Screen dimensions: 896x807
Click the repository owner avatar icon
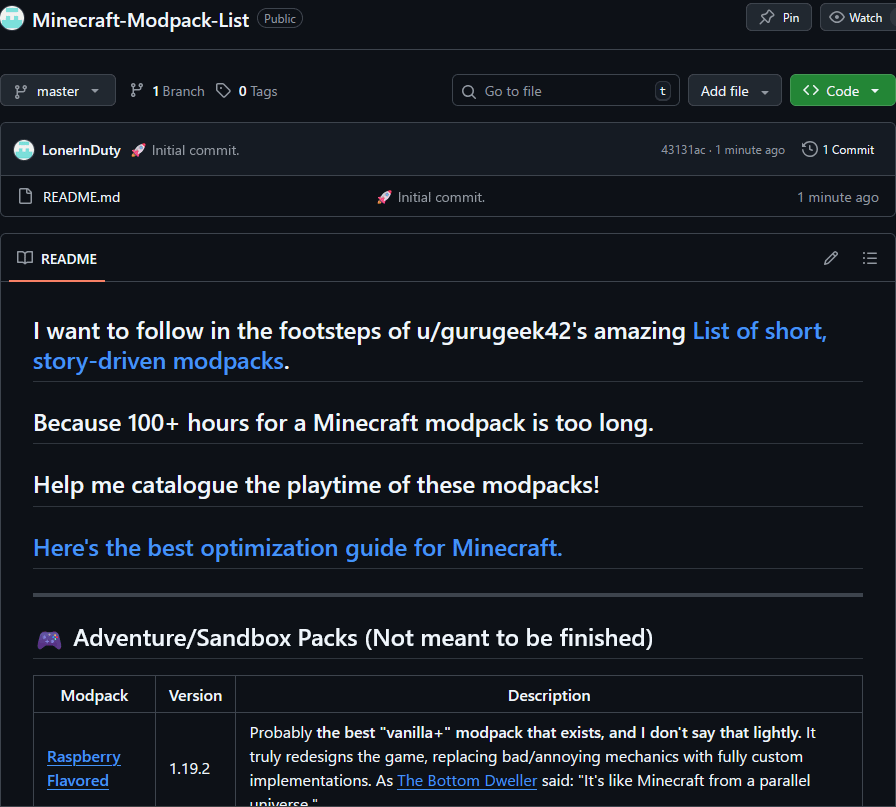[12, 19]
